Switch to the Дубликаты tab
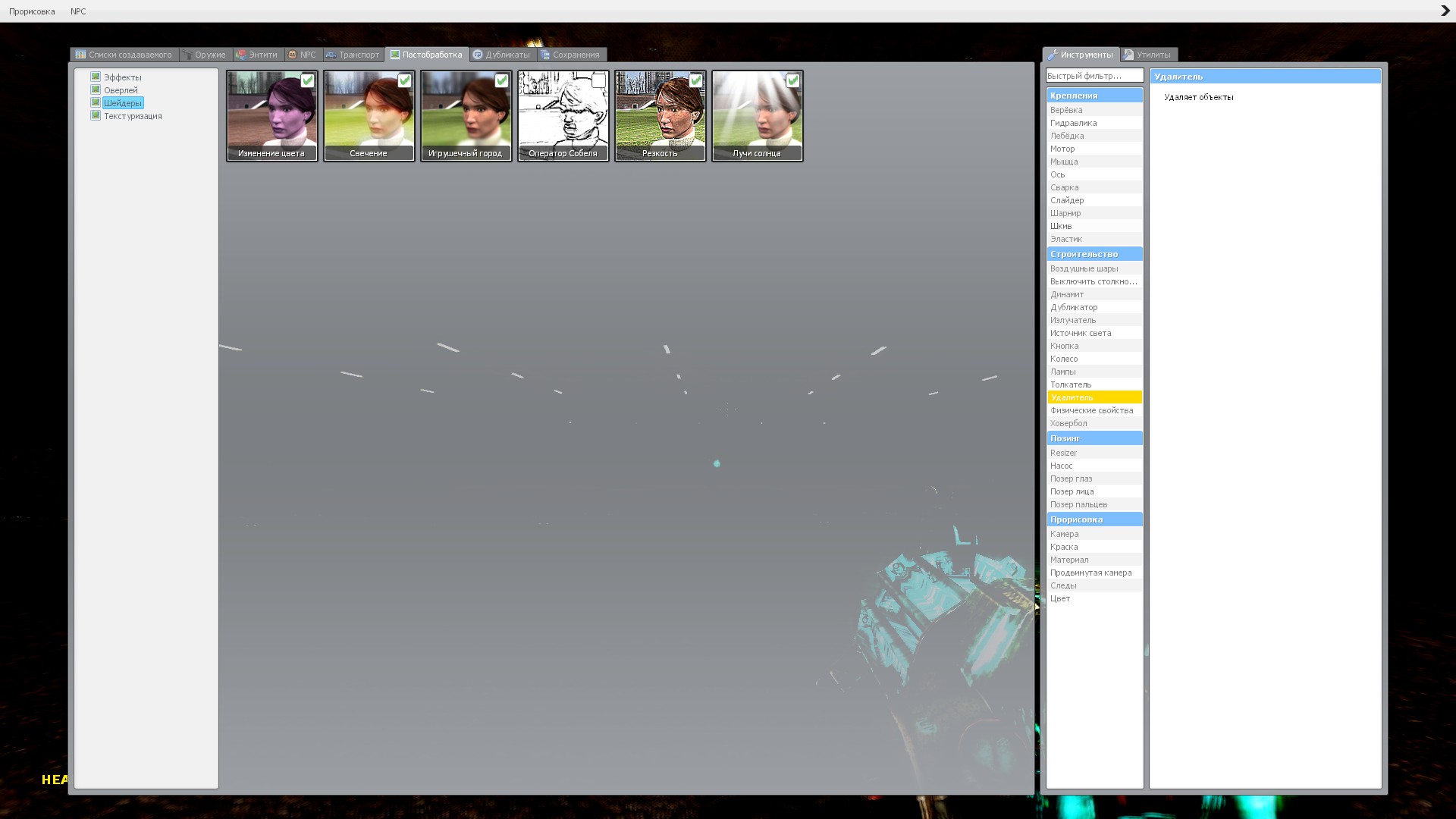Image resolution: width=1456 pixels, height=819 pixels. (502, 55)
